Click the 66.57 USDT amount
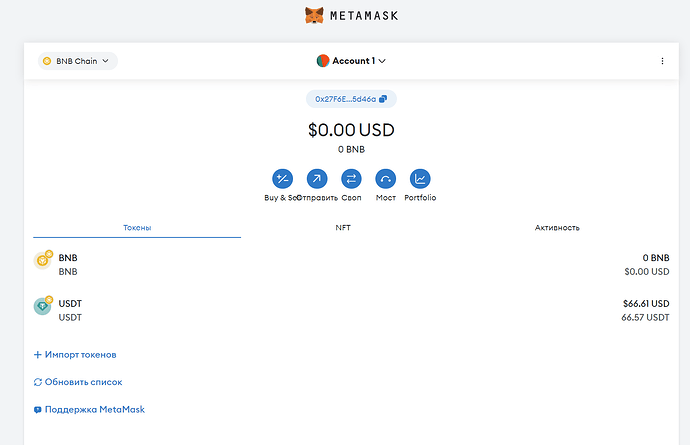Image resolution: width=690 pixels, height=445 pixels. coord(645,317)
